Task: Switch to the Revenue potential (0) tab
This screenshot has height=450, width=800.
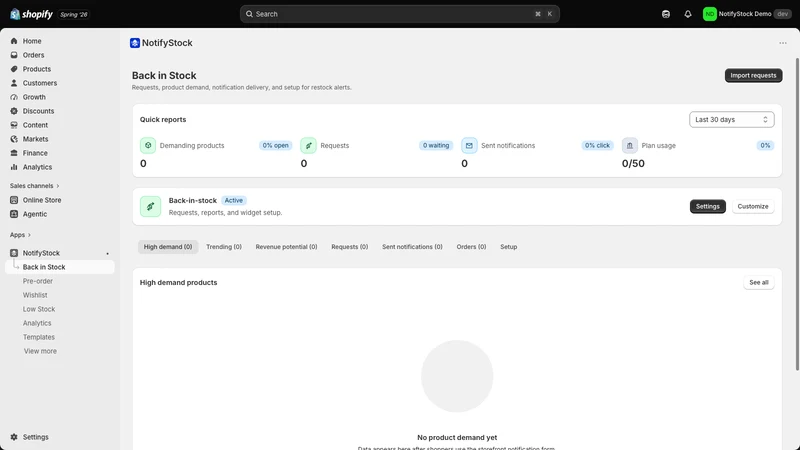Action: pos(286,247)
